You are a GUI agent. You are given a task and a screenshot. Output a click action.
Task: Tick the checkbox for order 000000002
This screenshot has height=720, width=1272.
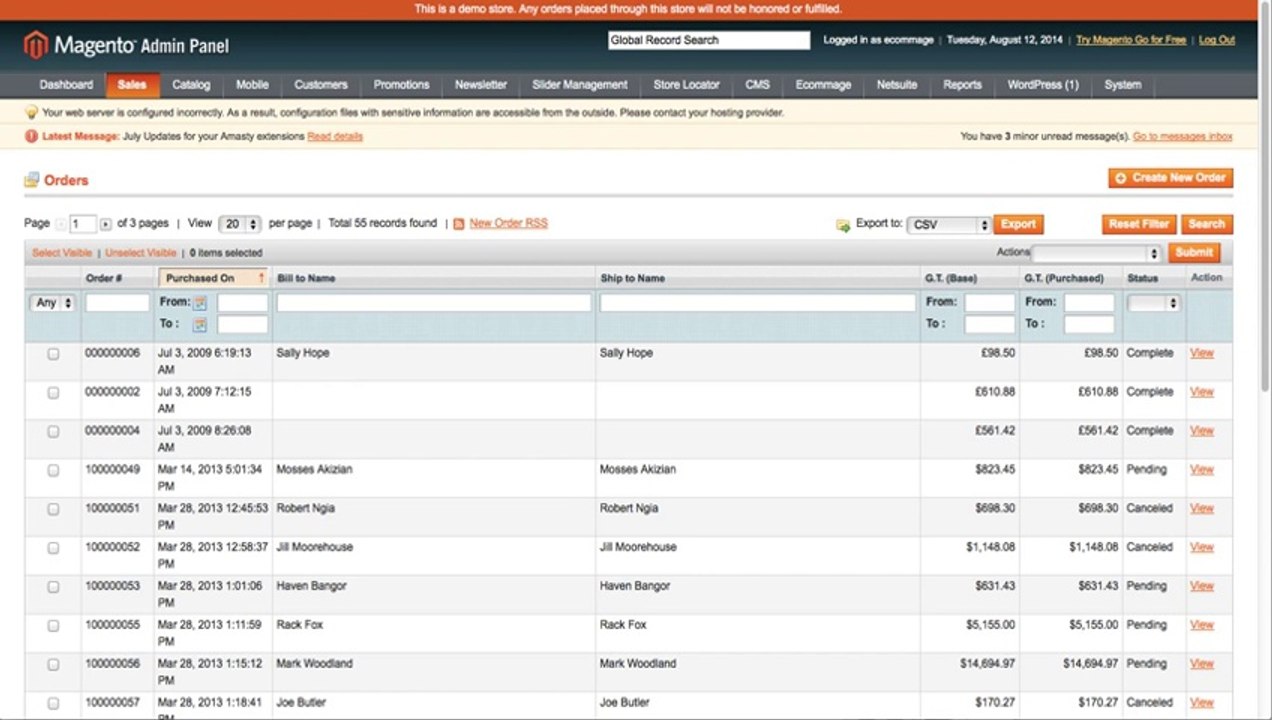click(x=54, y=393)
